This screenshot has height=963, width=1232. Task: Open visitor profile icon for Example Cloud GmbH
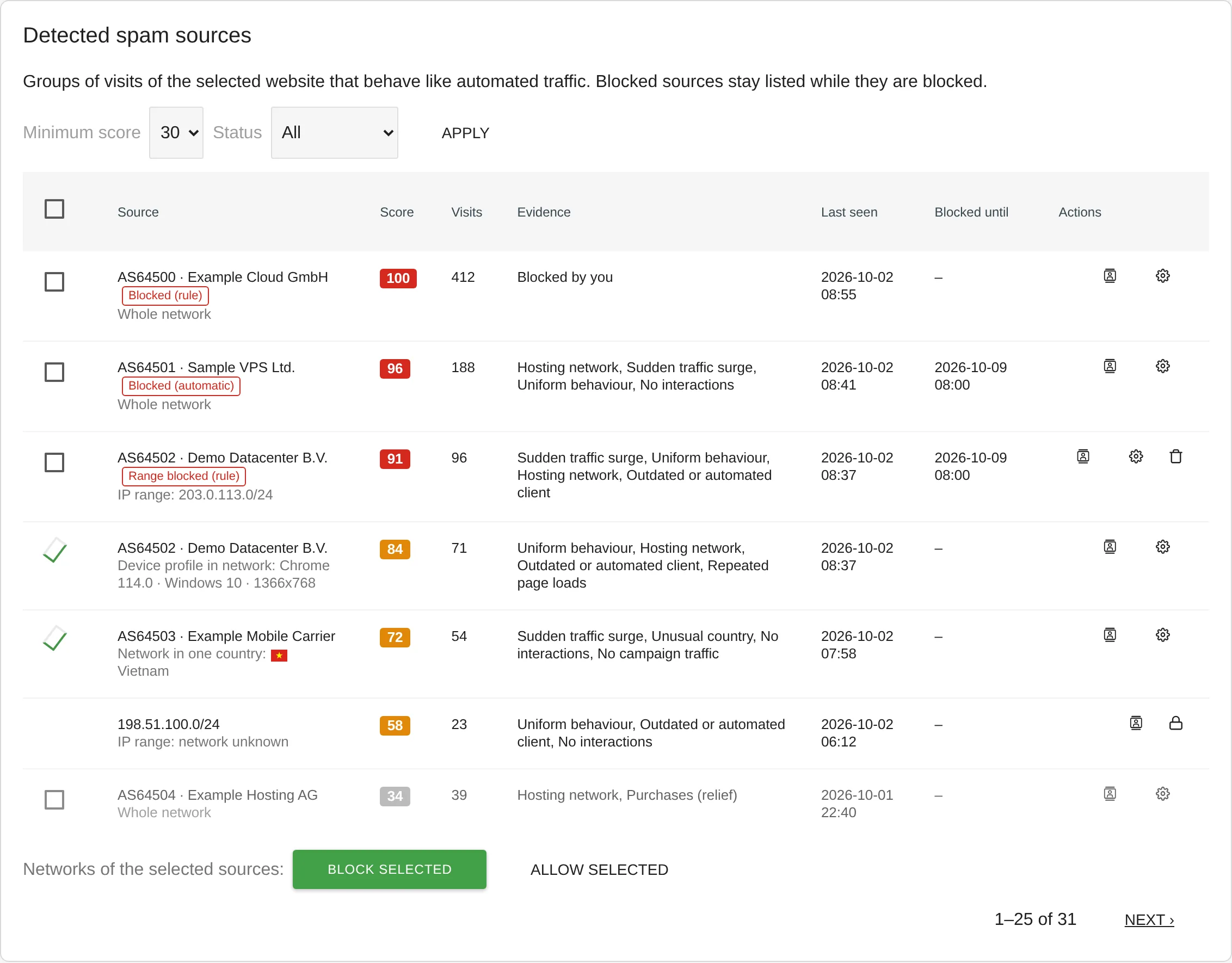coord(1110,276)
